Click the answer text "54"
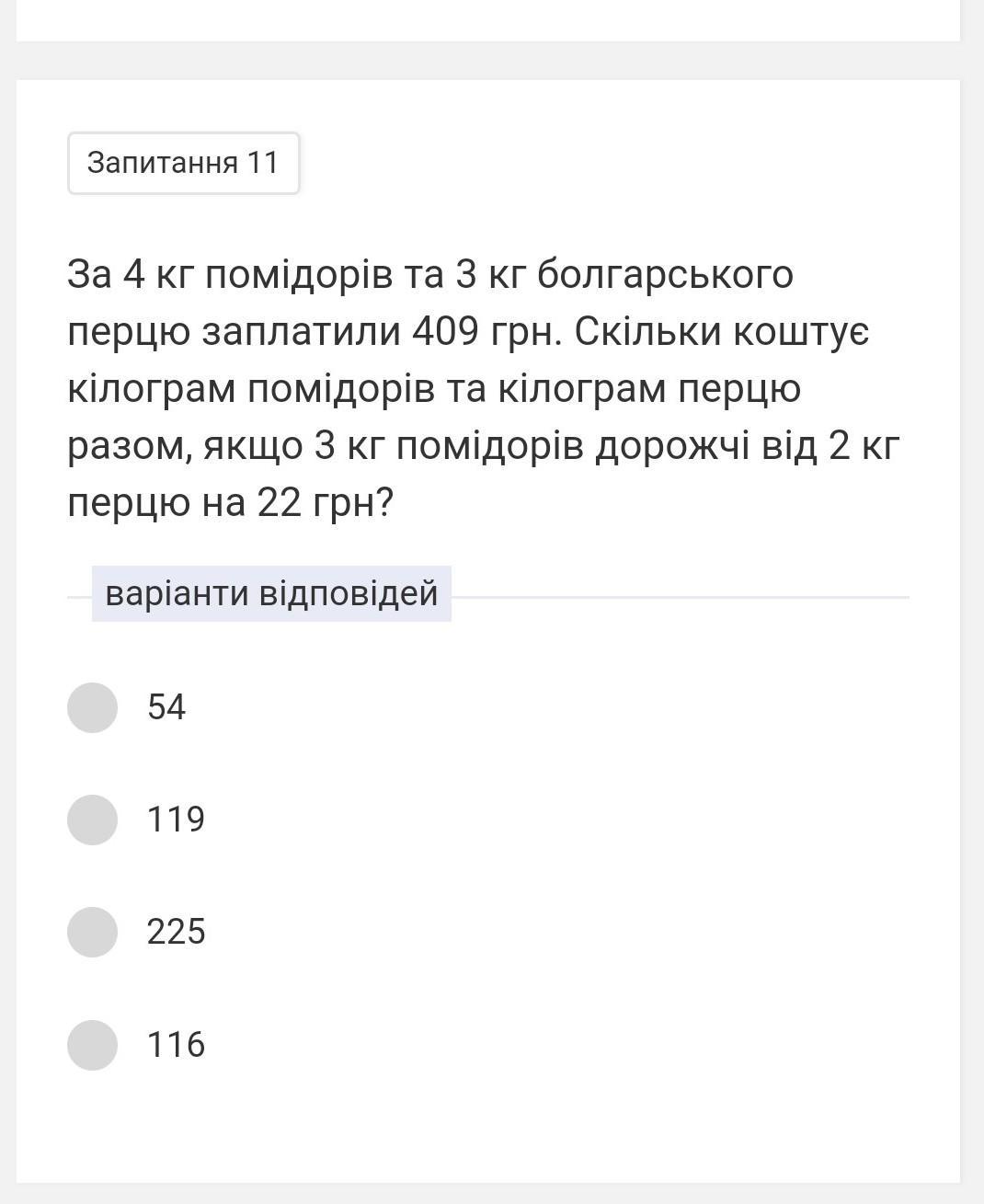The image size is (984, 1204). (166, 707)
